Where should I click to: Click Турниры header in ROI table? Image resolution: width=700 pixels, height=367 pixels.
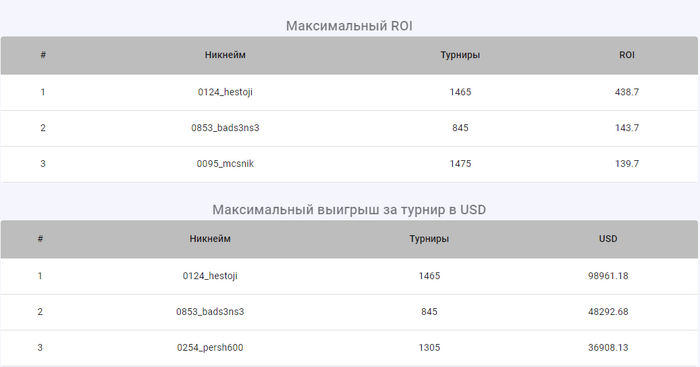pos(460,55)
